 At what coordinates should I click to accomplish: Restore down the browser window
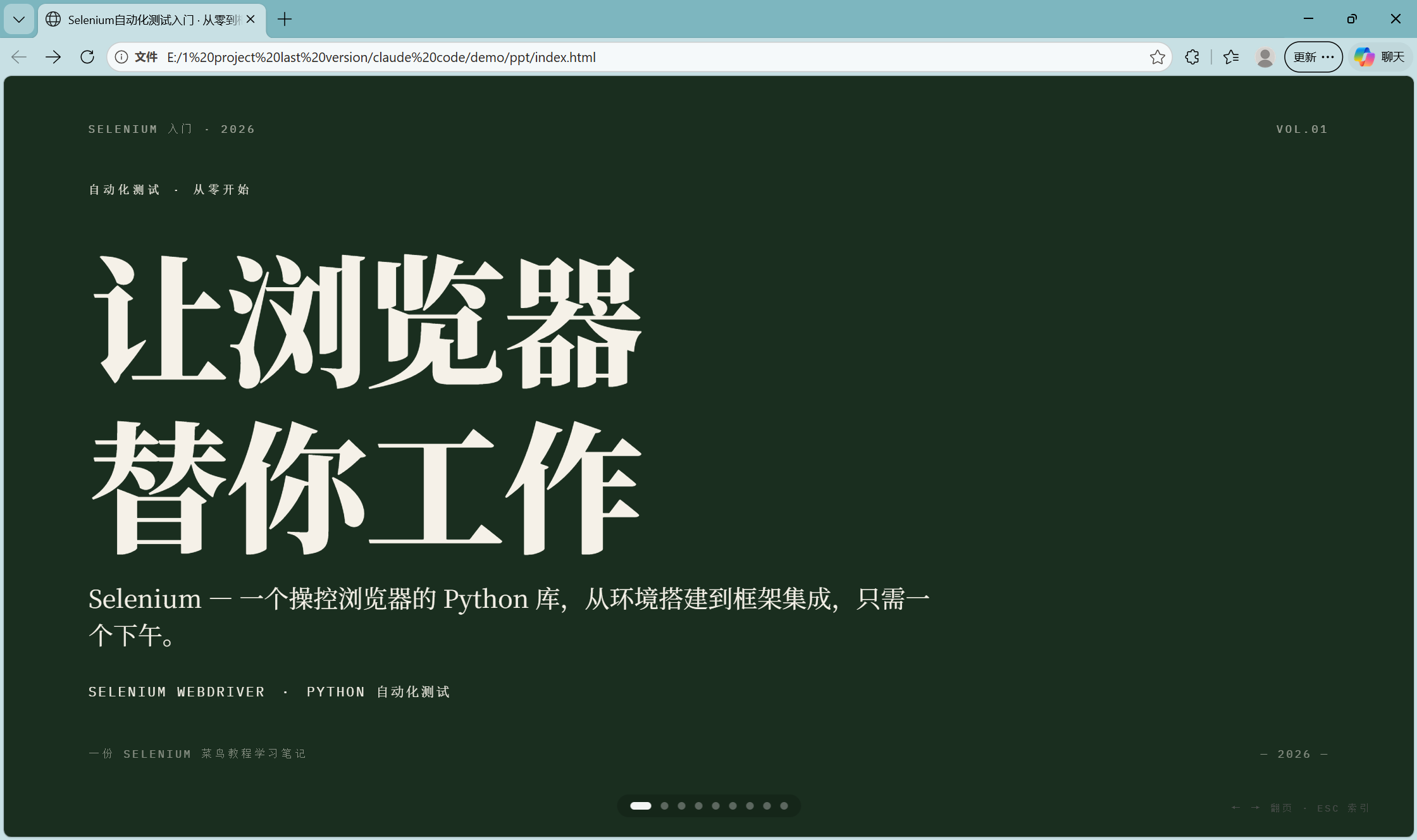click(x=1352, y=19)
